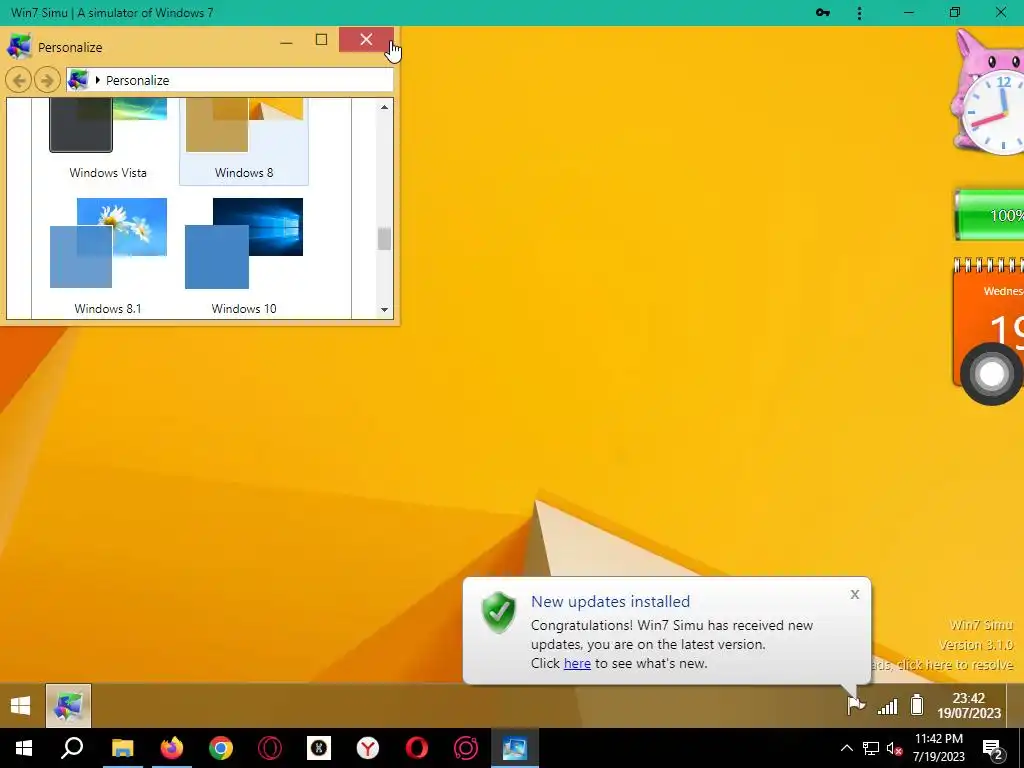
Task: Open the three-dot menu in title bar
Action: tap(859, 12)
